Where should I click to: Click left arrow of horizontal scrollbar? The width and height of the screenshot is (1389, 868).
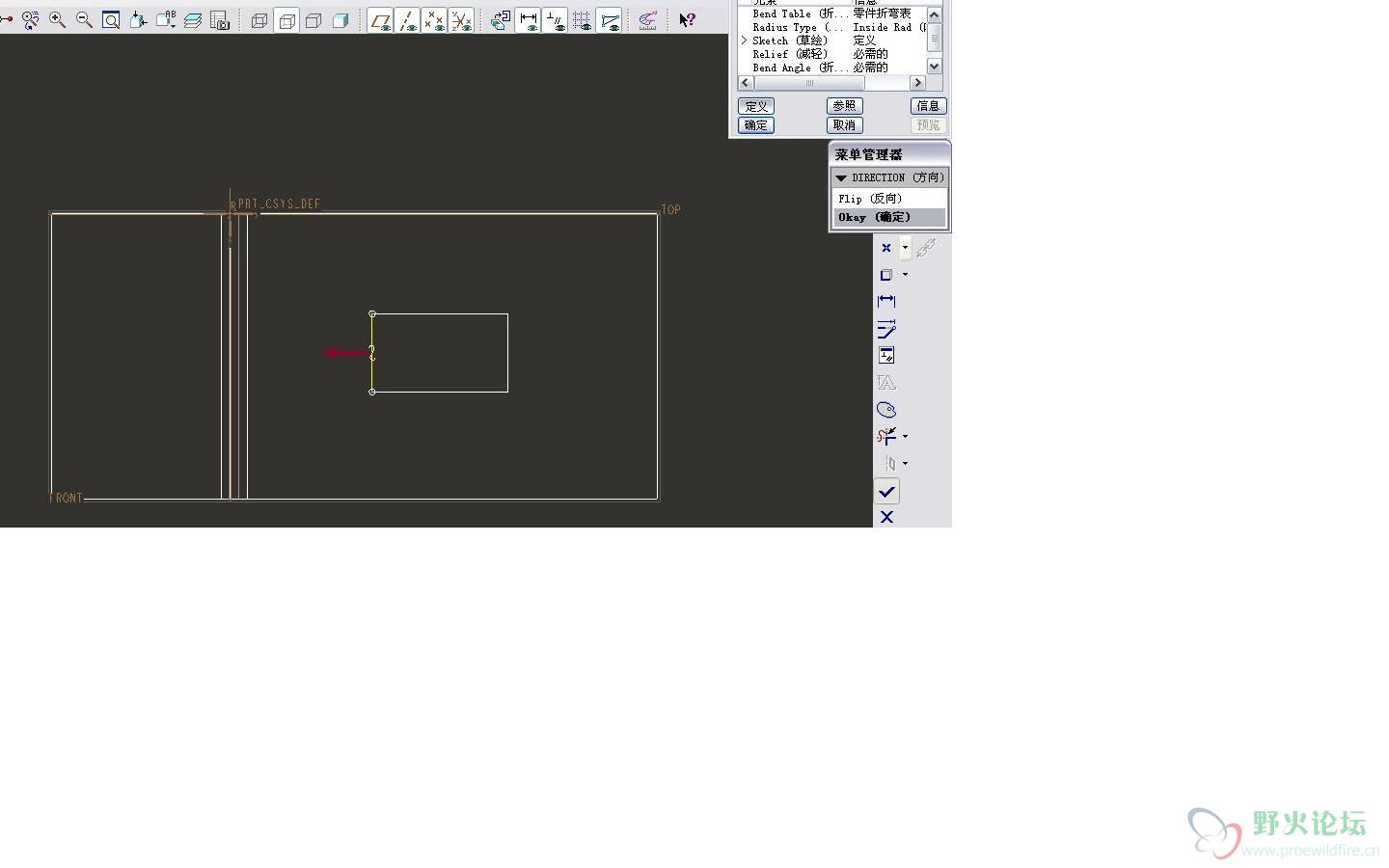745,83
